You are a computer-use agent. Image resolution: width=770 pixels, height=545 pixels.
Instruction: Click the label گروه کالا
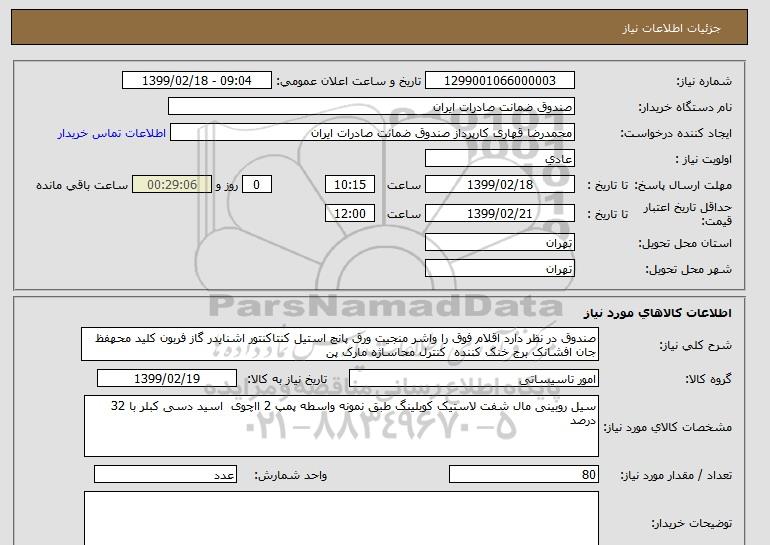709,379
